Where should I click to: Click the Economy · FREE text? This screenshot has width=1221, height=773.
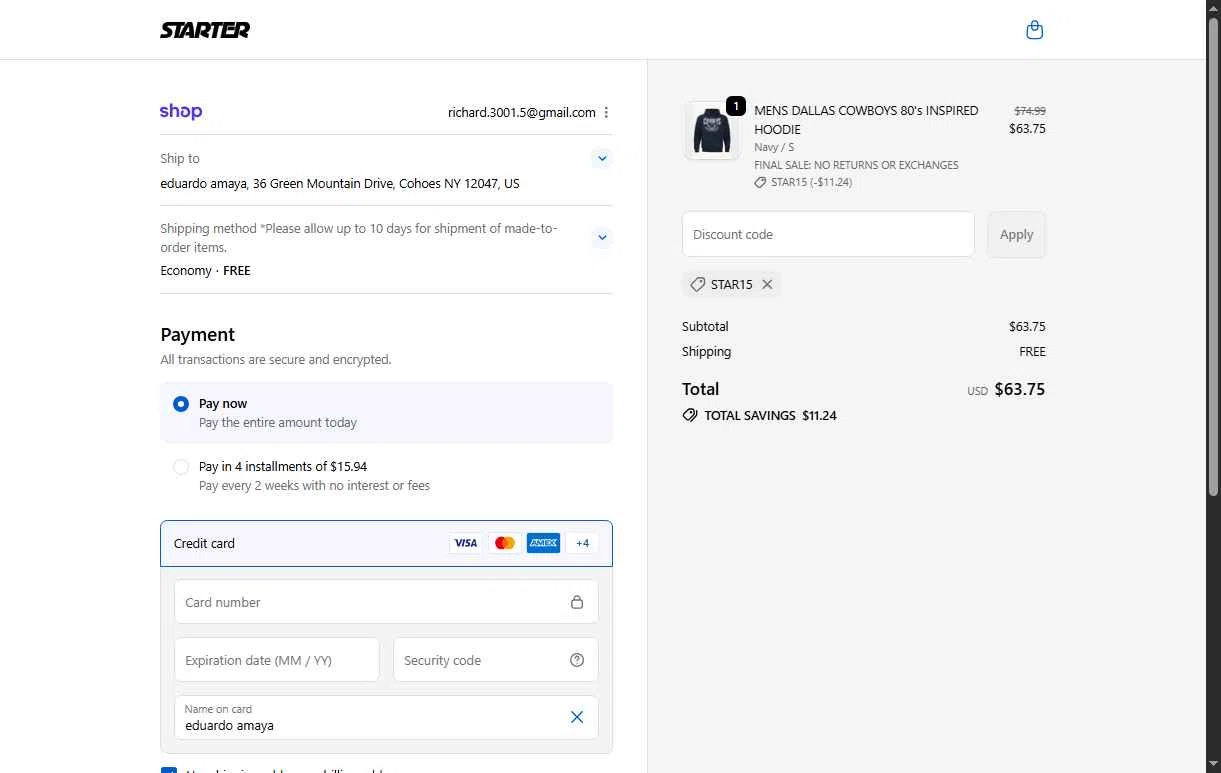(x=206, y=271)
